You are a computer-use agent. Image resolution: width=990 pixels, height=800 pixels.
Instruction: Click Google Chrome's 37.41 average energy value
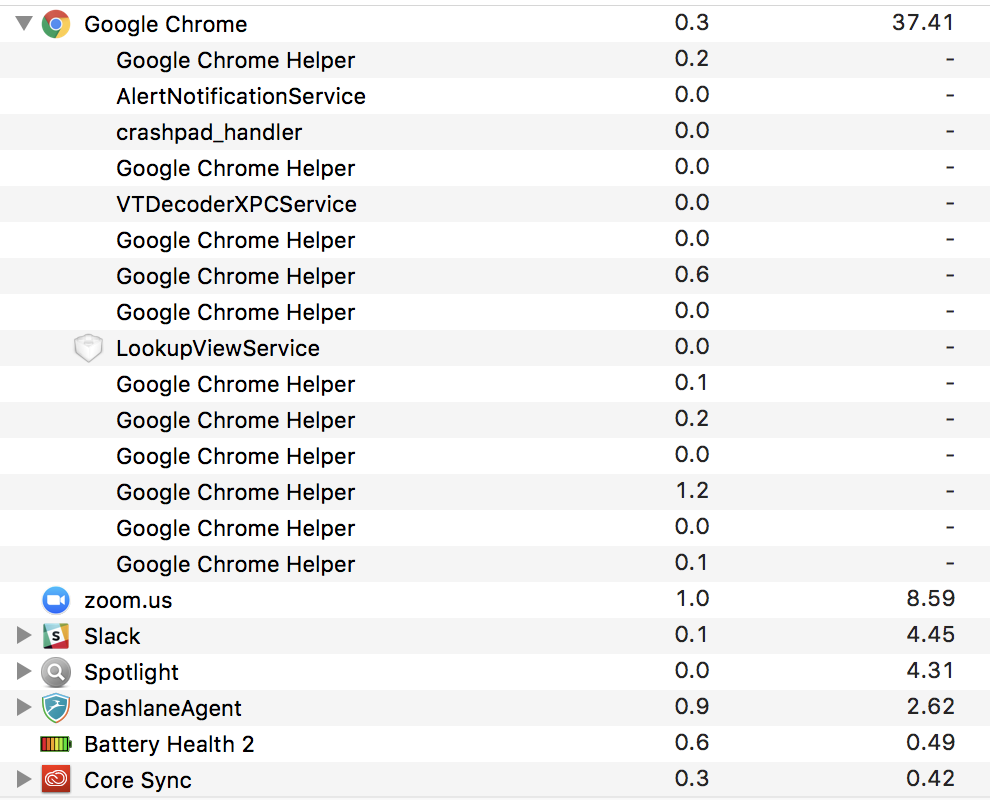(x=922, y=23)
